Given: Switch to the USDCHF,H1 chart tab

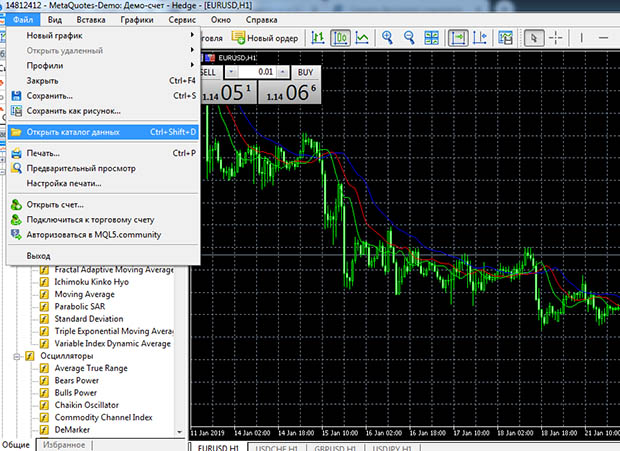Looking at the screenshot, I should pyautogui.click(x=276, y=447).
